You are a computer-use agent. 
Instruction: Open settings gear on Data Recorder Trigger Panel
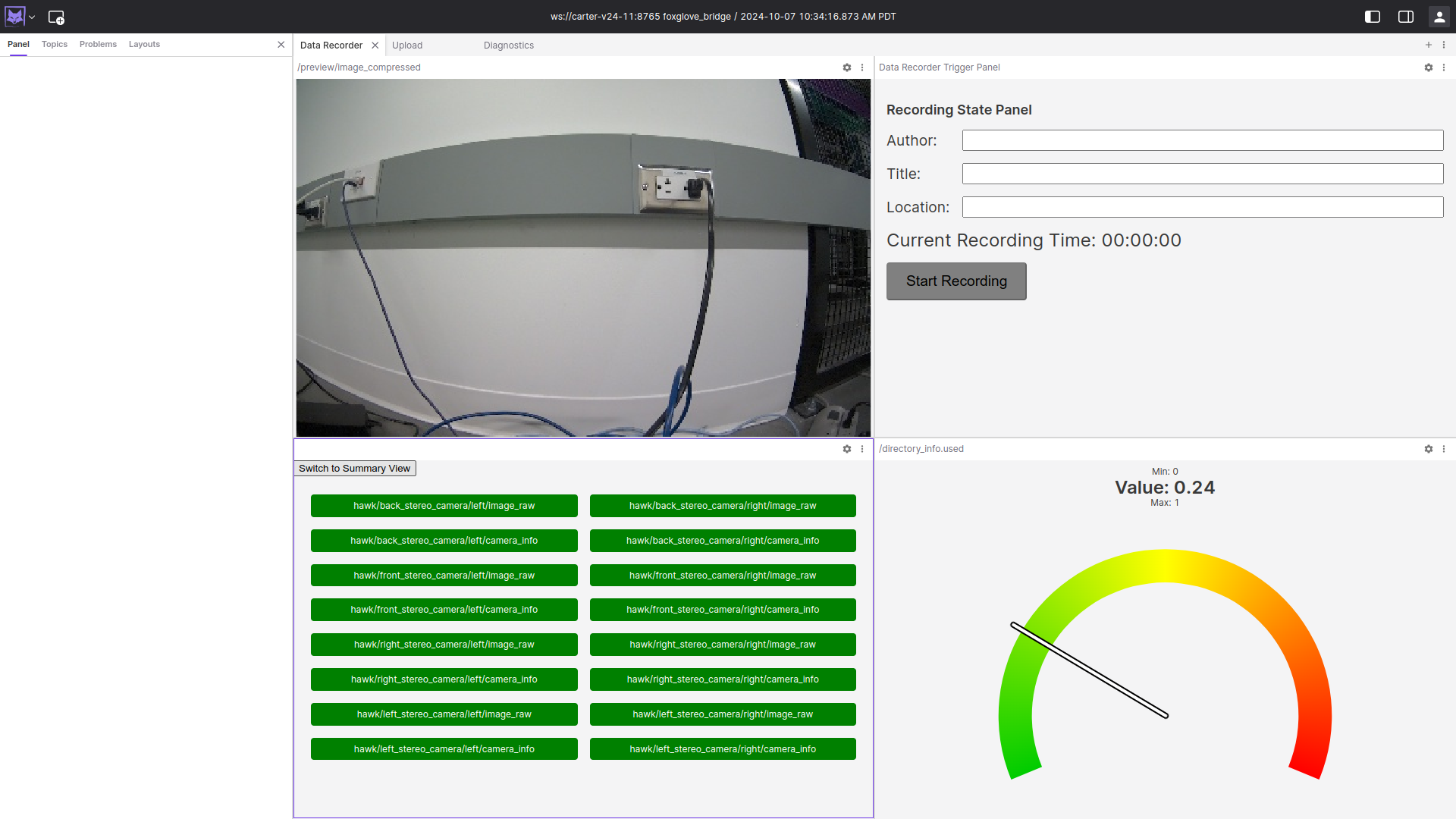tap(1429, 67)
